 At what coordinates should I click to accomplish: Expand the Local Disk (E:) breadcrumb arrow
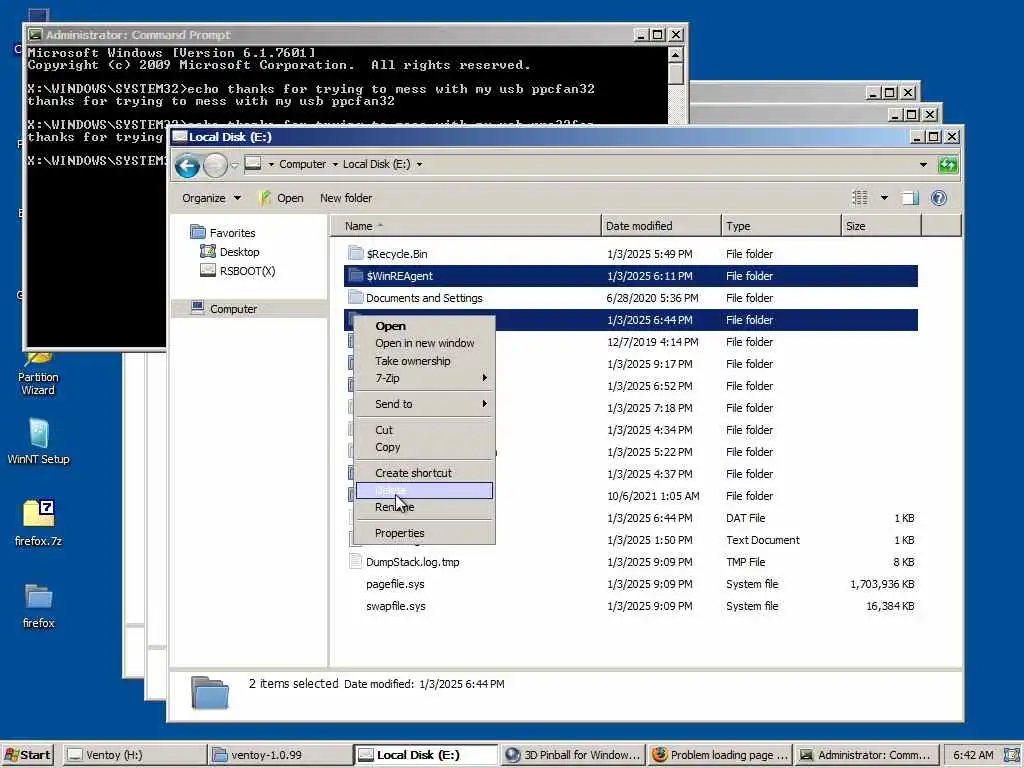[x=419, y=165]
